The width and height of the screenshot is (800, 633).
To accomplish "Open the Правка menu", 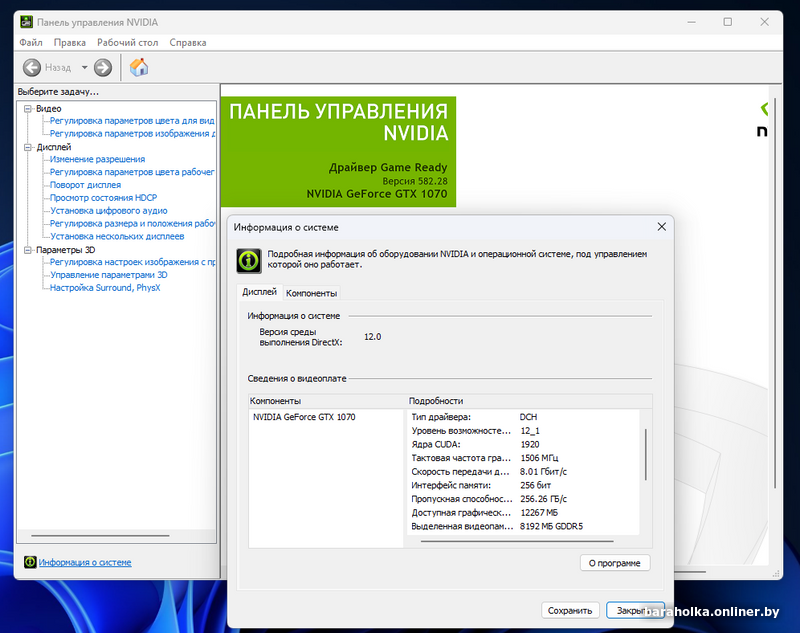I will pos(69,42).
